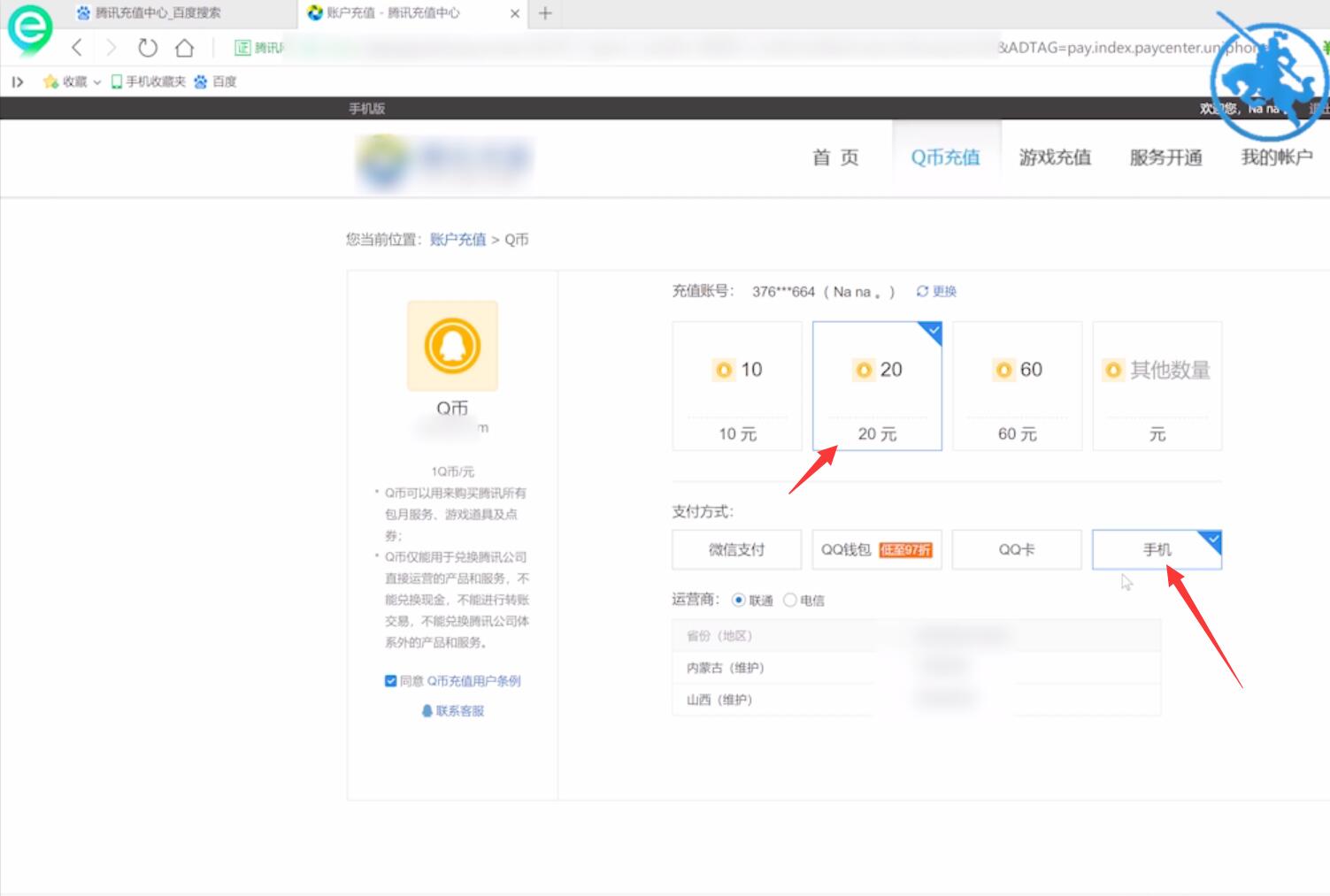This screenshot has height=896, width=1330.
Task: Click 账户充值 breadcrumb link
Action: point(457,239)
